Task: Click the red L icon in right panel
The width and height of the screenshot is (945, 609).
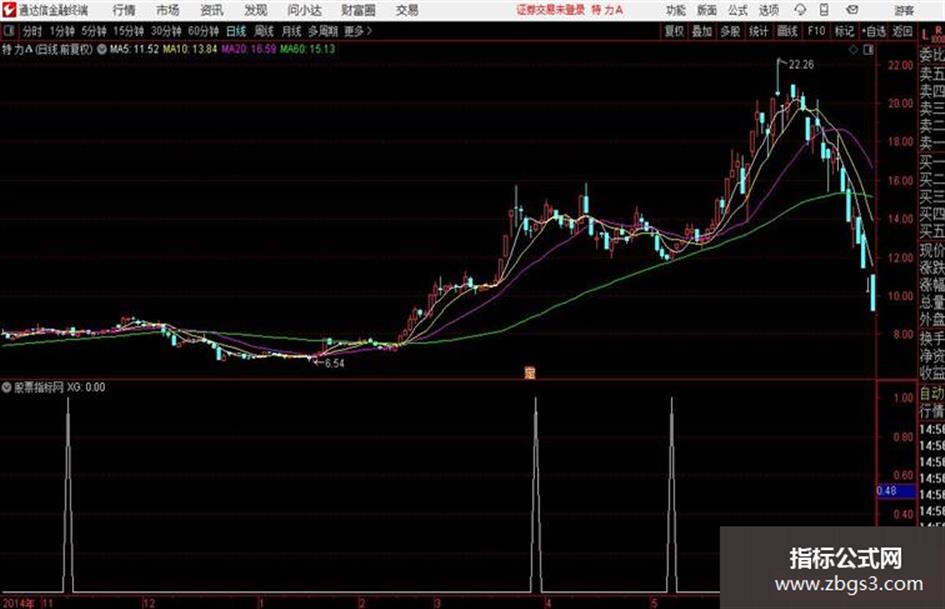Action: (925, 34)
